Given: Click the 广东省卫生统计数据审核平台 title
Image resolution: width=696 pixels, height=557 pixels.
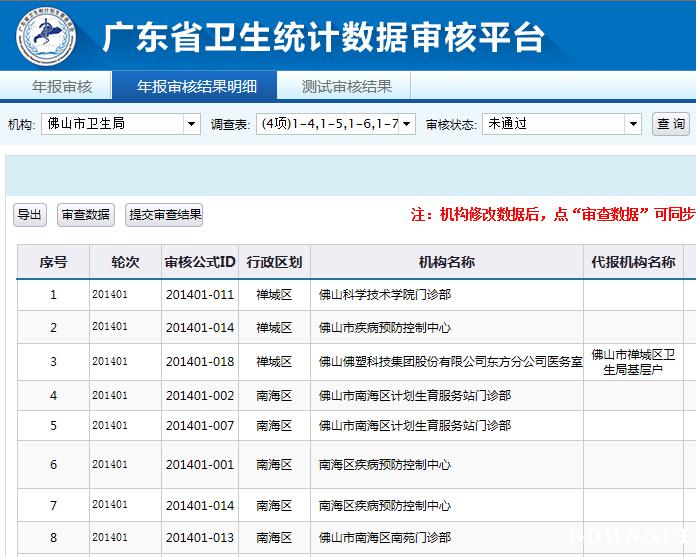Looking at the screenshot, I should [324, 37].
